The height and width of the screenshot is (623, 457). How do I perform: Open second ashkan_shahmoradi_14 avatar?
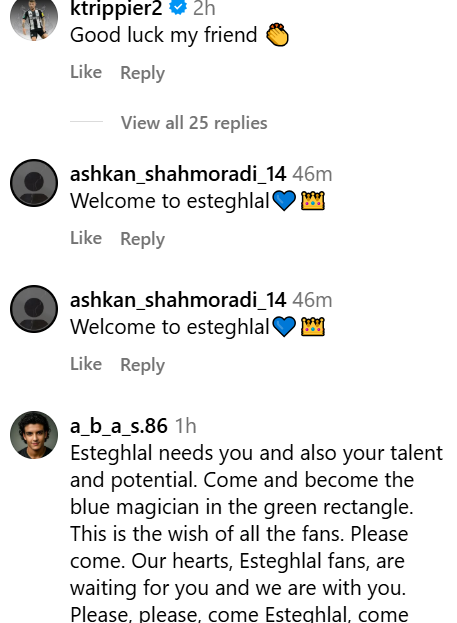(34, 309)
